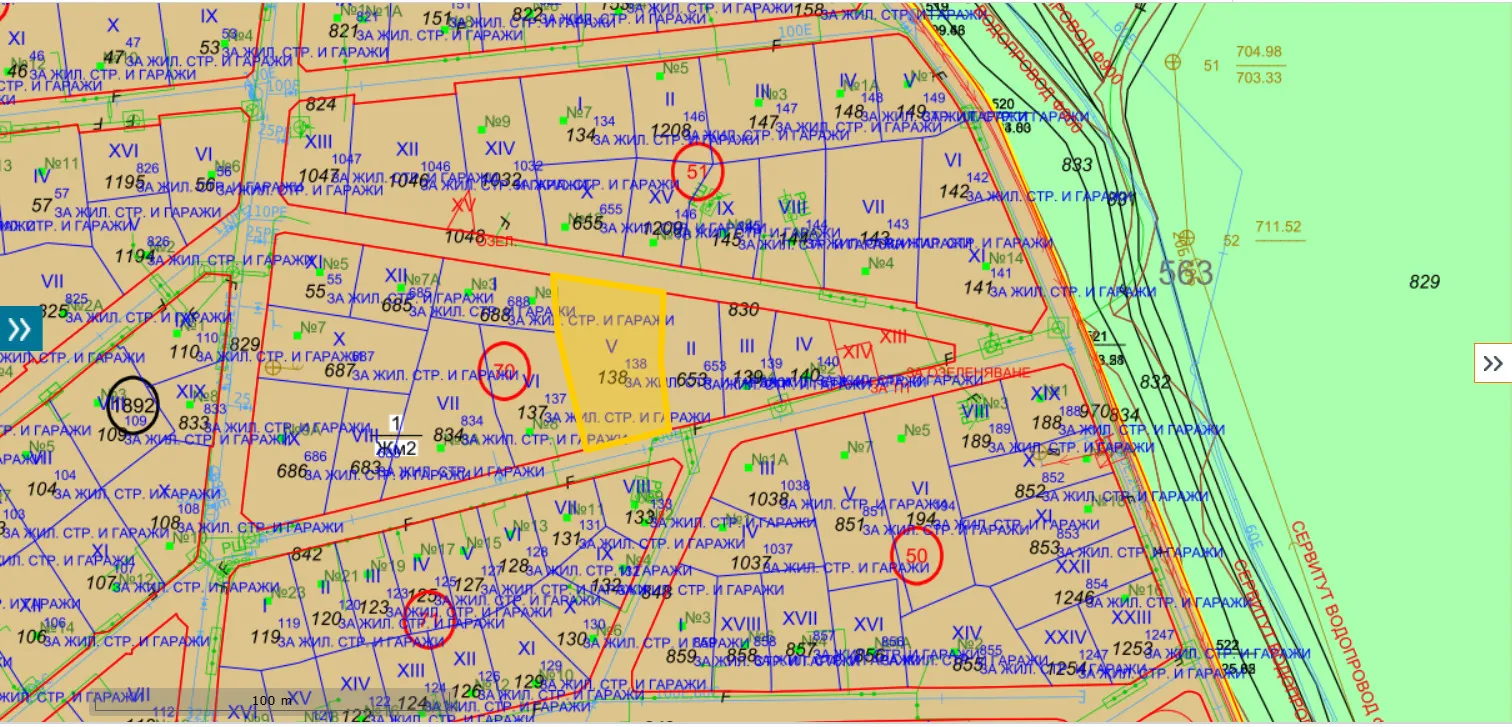Image resolution: width=1512 pixels, height=727 pixels.
Task: Click the italic parcel number 1194
Action: pos(135,256)
